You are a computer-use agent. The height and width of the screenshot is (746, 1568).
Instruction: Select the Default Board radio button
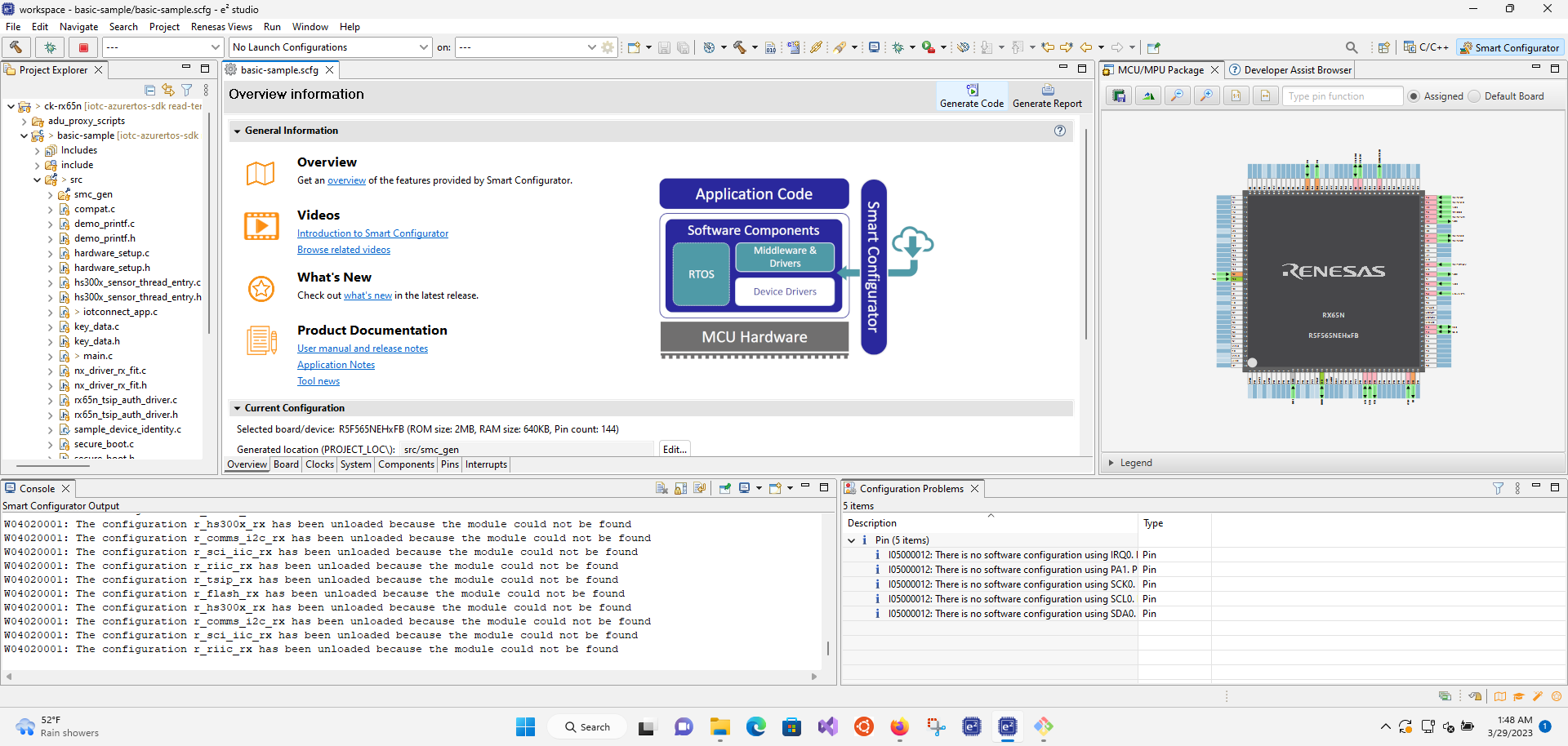pyautogui.click(x=1474, y=96)
